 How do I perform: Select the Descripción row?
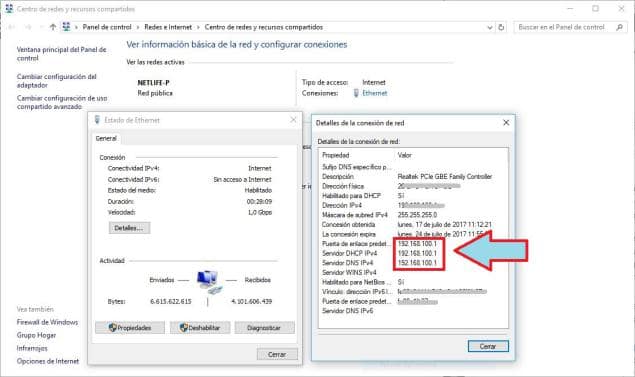[x=413, y=177]
